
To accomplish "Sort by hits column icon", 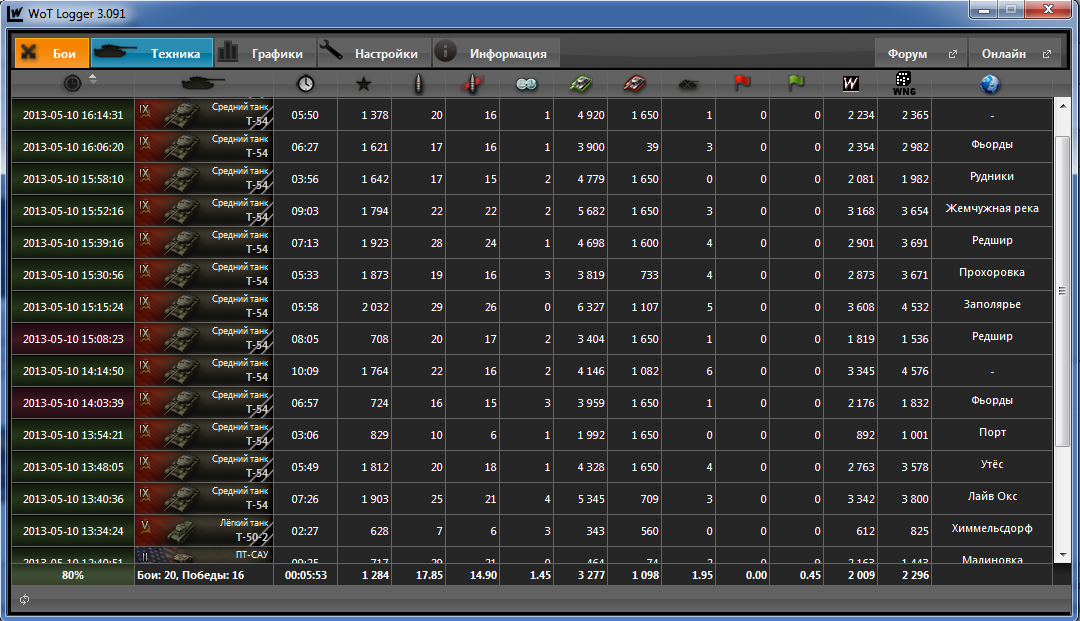I will pyautogui.click(x=472, y=84).
